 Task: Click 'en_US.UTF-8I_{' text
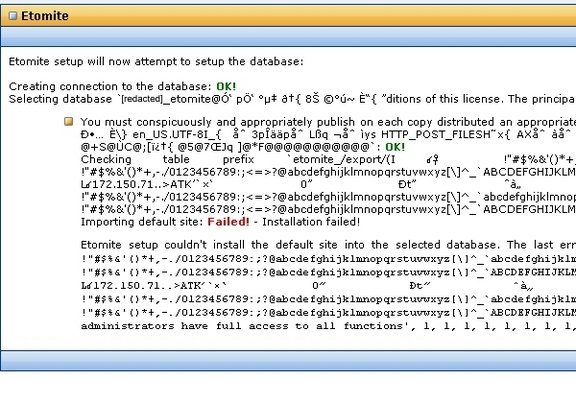(177, 134)
